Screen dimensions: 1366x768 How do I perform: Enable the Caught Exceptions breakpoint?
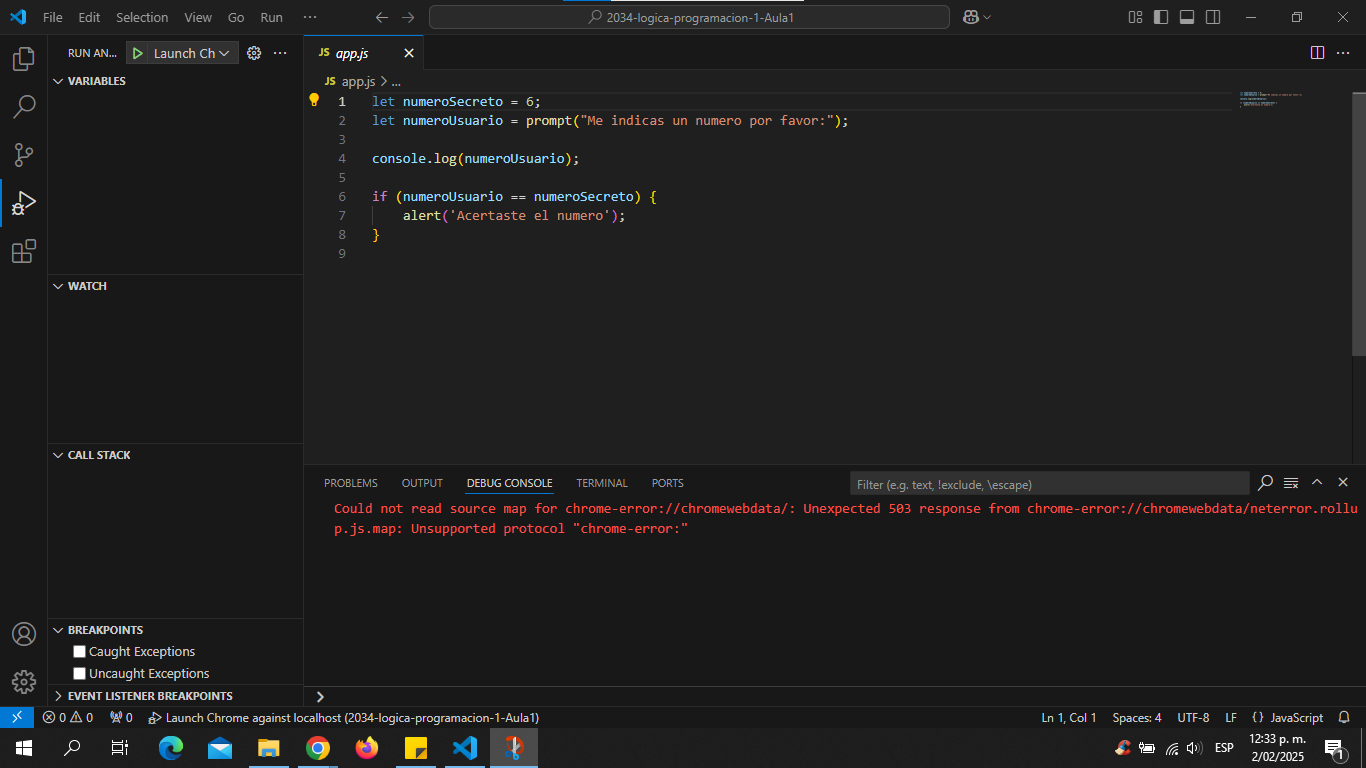pyautogui.click(x=80, y=651)
